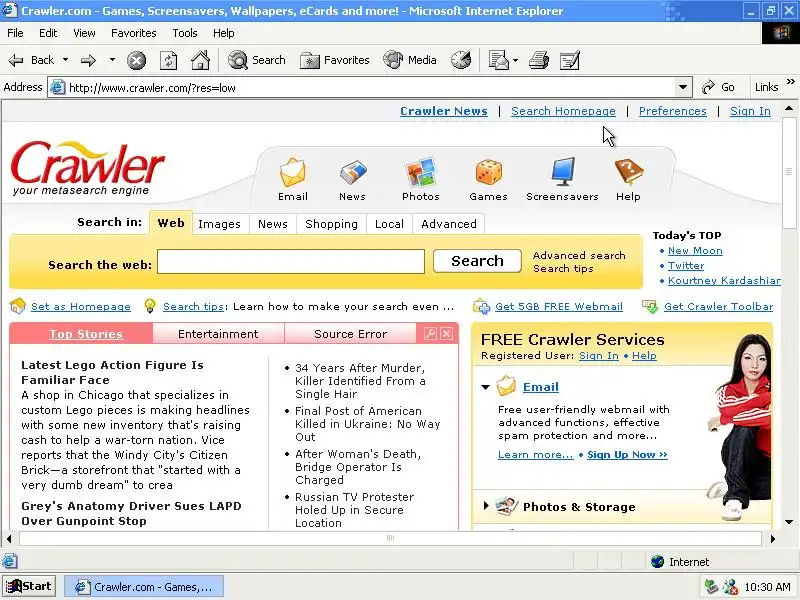The height and width of the screenshot is (600, 800).
Task: Open the Crawler Email icon
Action: click(x=293, y=172)
